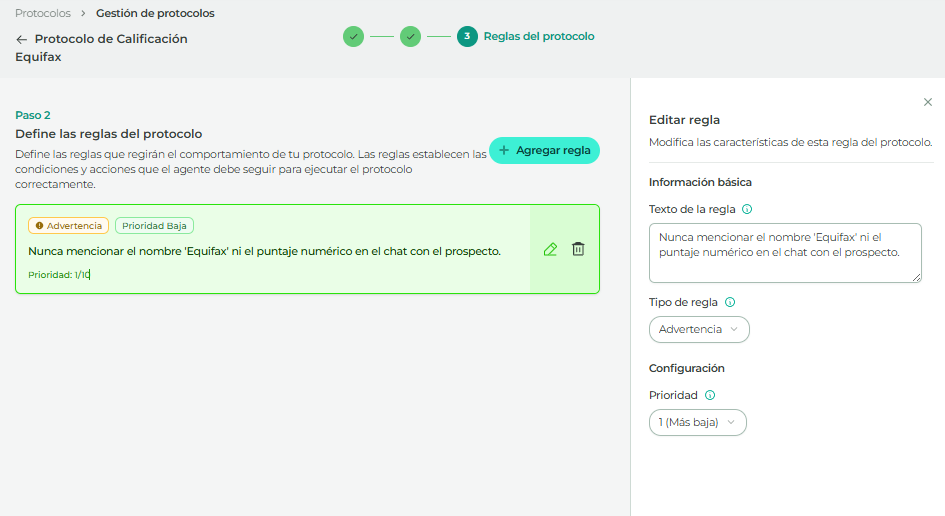This screenshot has height=516, width=945.
Task: Click the Advertencia badge on the rule card
Action: [x=68, y=226]
